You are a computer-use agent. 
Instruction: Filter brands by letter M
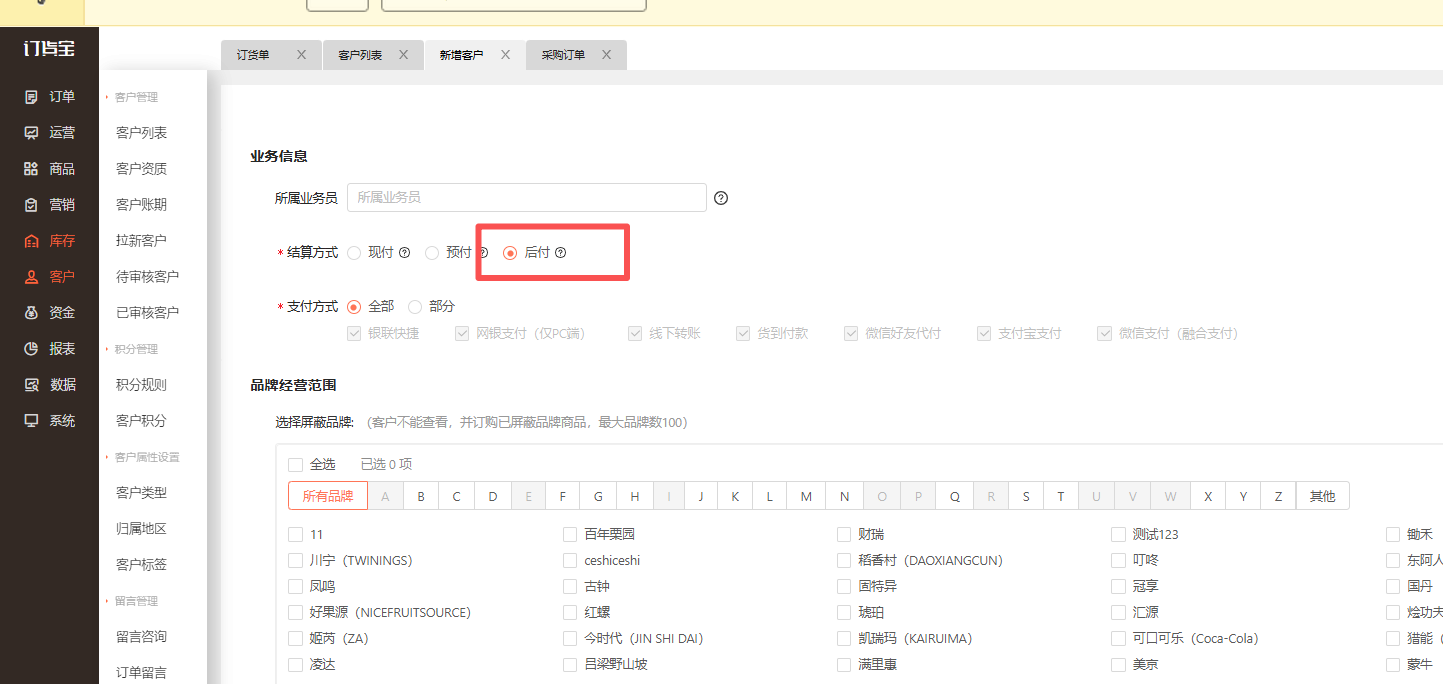[806, 496]
